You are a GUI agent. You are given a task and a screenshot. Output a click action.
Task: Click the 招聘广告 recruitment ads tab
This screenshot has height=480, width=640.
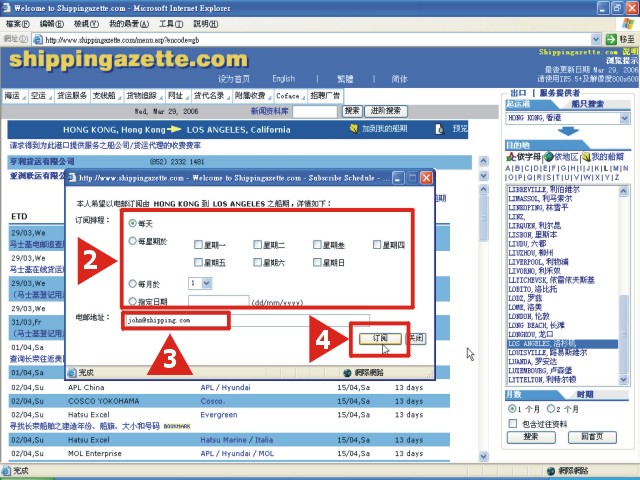click(x=325, y=96)
